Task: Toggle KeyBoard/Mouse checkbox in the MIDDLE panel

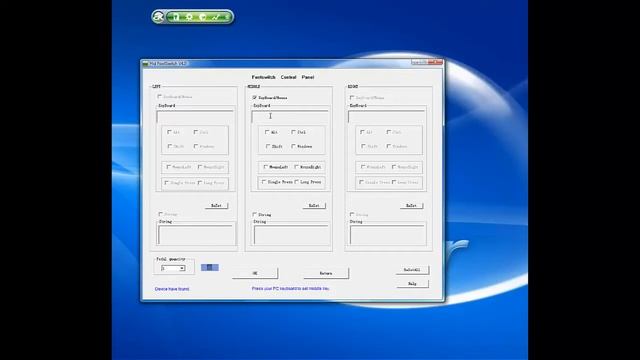Action: 255,98
